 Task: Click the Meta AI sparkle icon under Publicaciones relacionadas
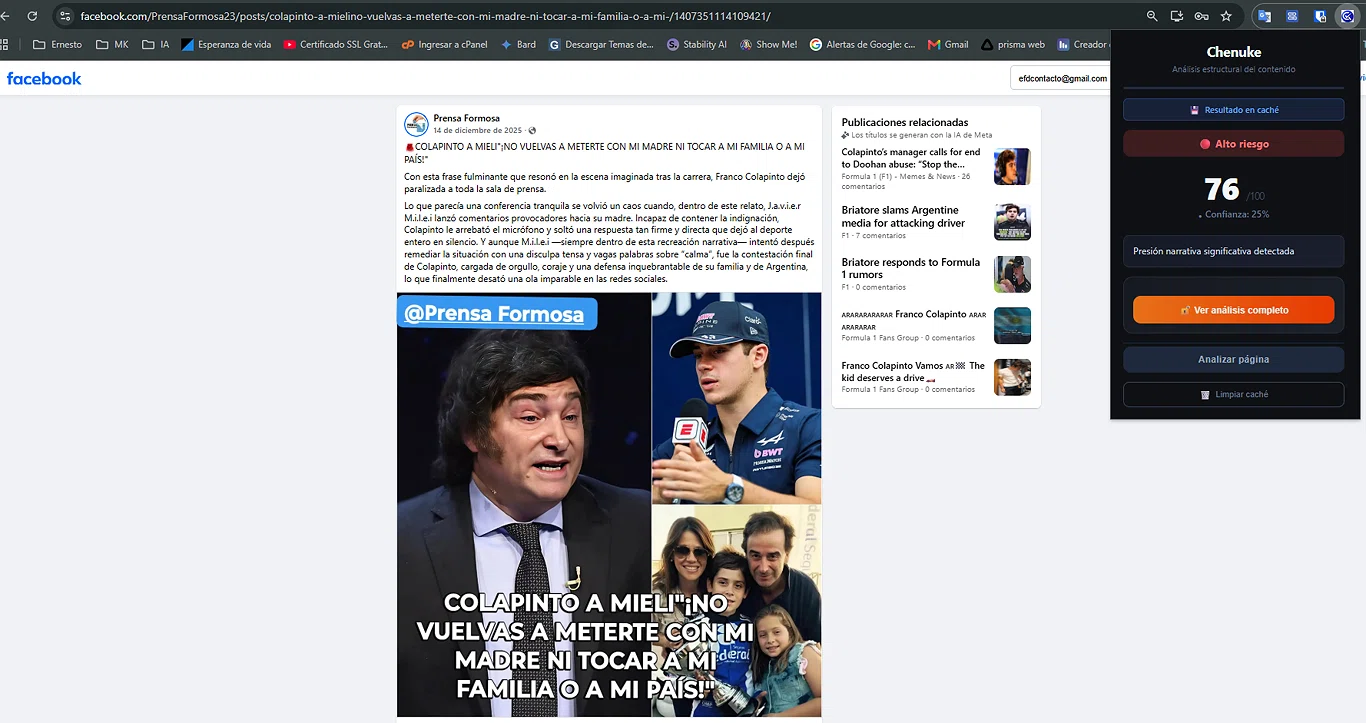846,135
